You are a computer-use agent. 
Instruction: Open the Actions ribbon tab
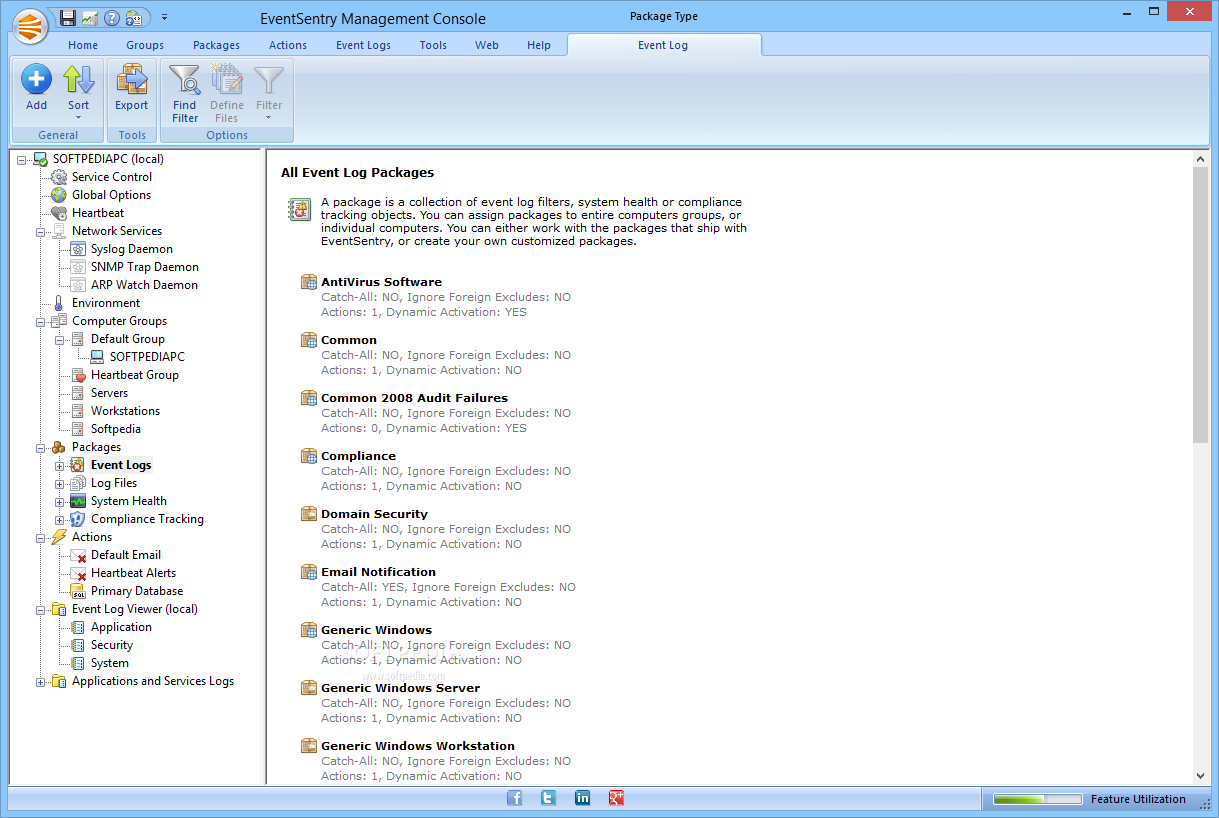[x=288, y=45]
